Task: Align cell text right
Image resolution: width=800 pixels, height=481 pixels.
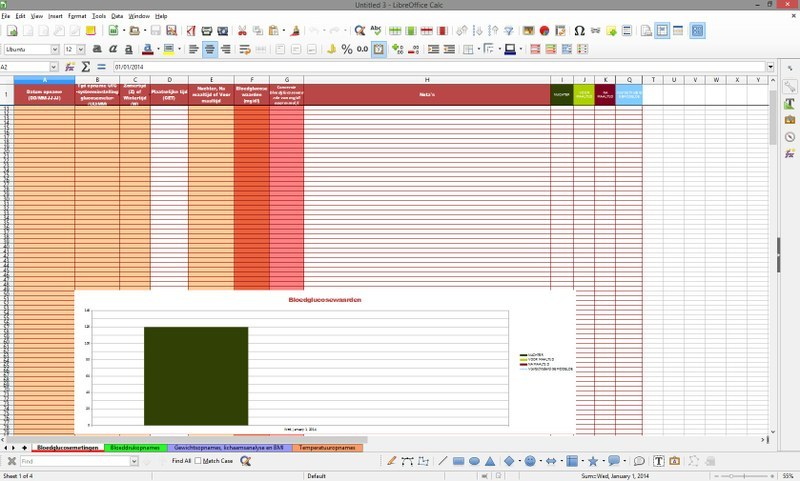Action: click(x=226, y=49)
